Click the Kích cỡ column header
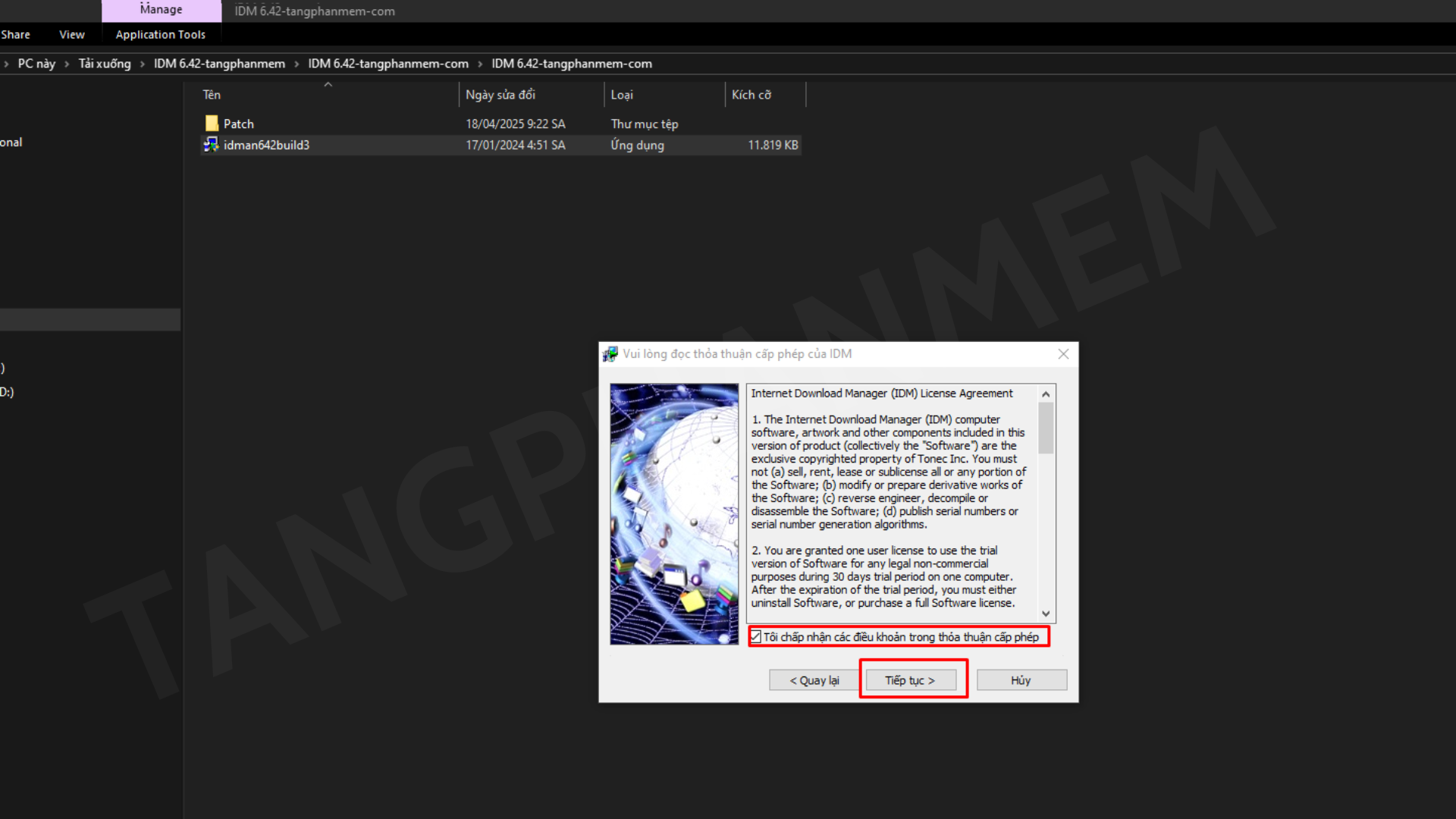1456x819 pixels. point(751,95)
